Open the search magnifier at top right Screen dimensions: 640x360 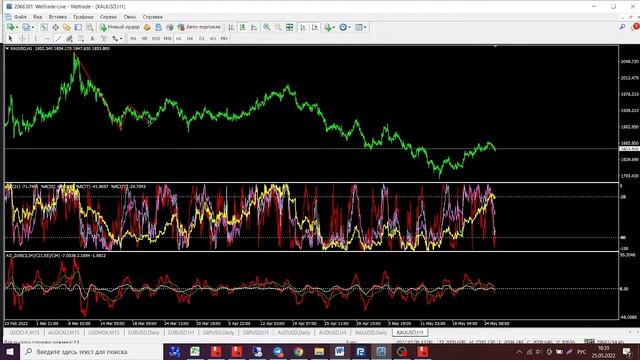point(622,27)
